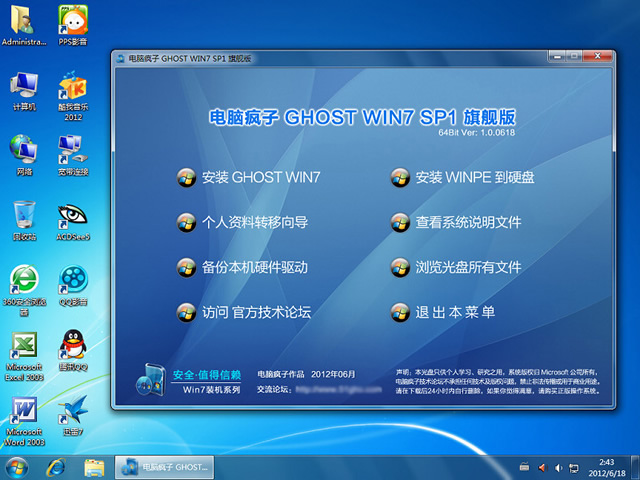The image size is (640, 480).
Task: Select the 电脑疯子 GHOST taskbar window button
Action: tap(164, 467)
